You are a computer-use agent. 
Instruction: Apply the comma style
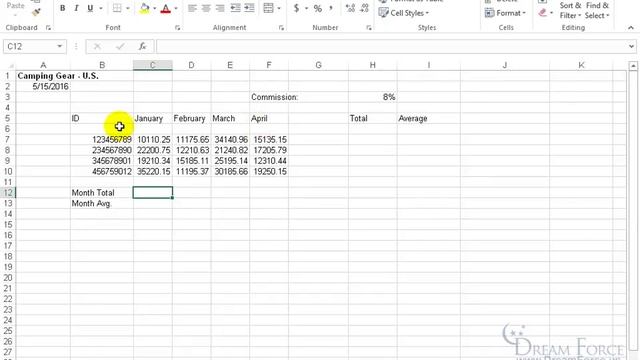[330, 8]
